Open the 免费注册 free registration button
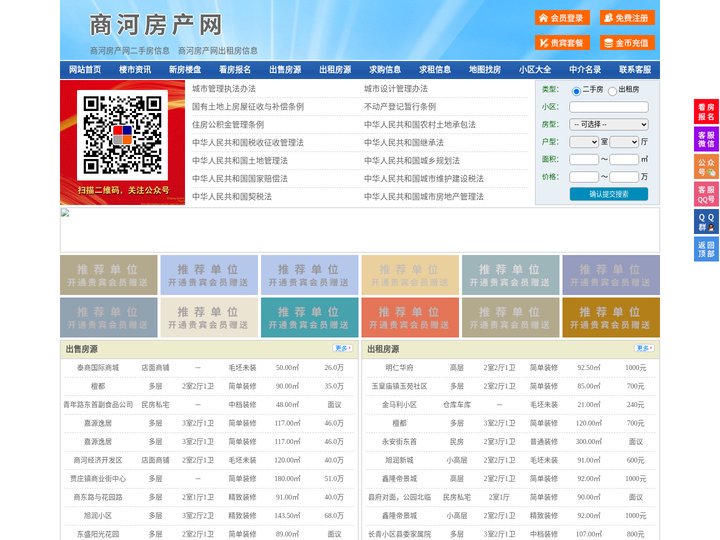Screen dimensions: 720x540 point(627,18)
